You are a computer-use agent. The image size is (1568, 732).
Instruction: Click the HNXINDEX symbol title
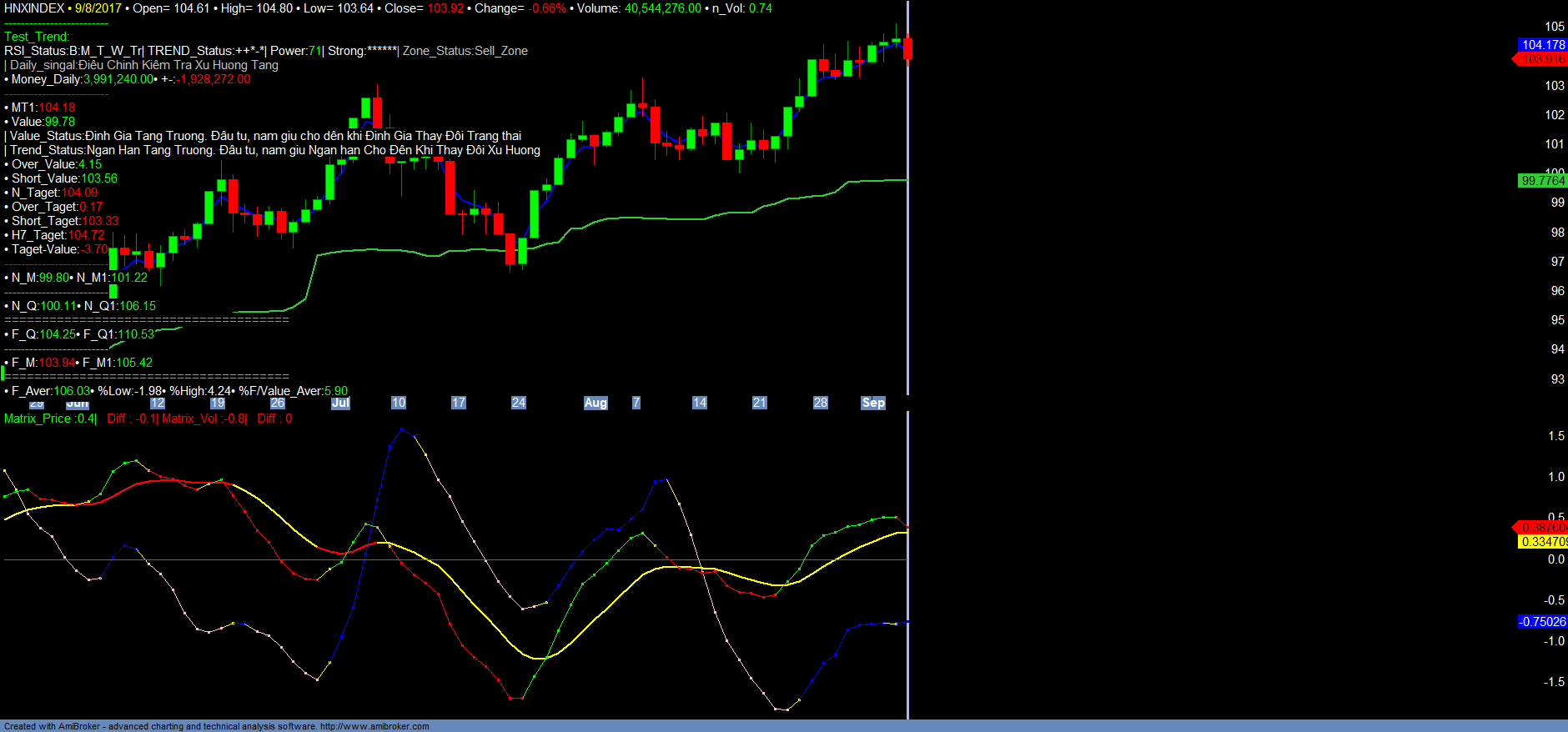click(x=34, y=8)
